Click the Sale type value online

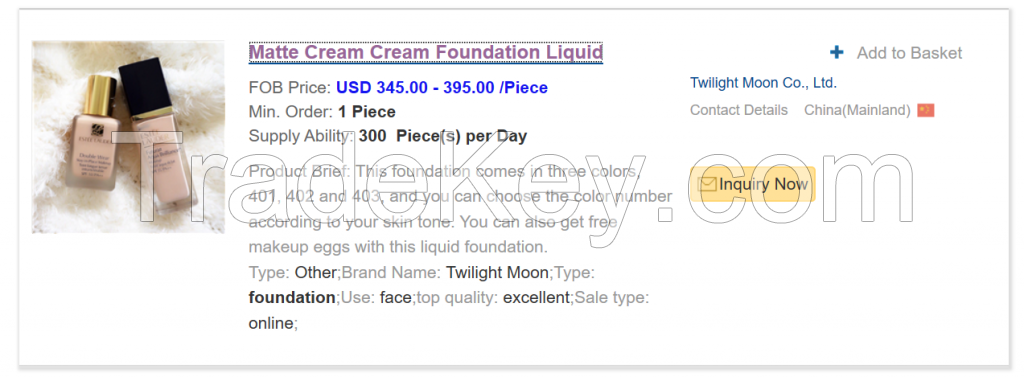(x=271, y=323)
